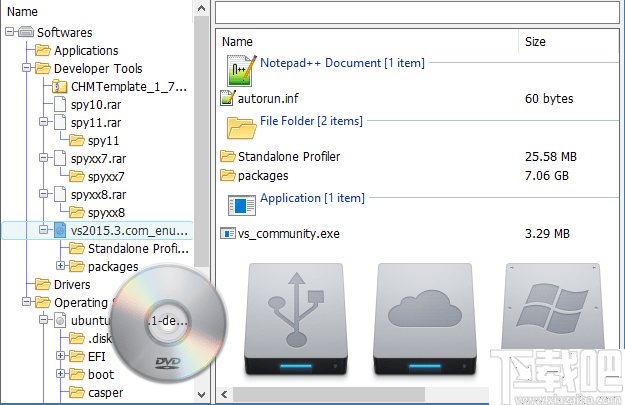
Task: Click the vs2015.3.com_enu disc image icon
Action: click(x=60, y=230)
